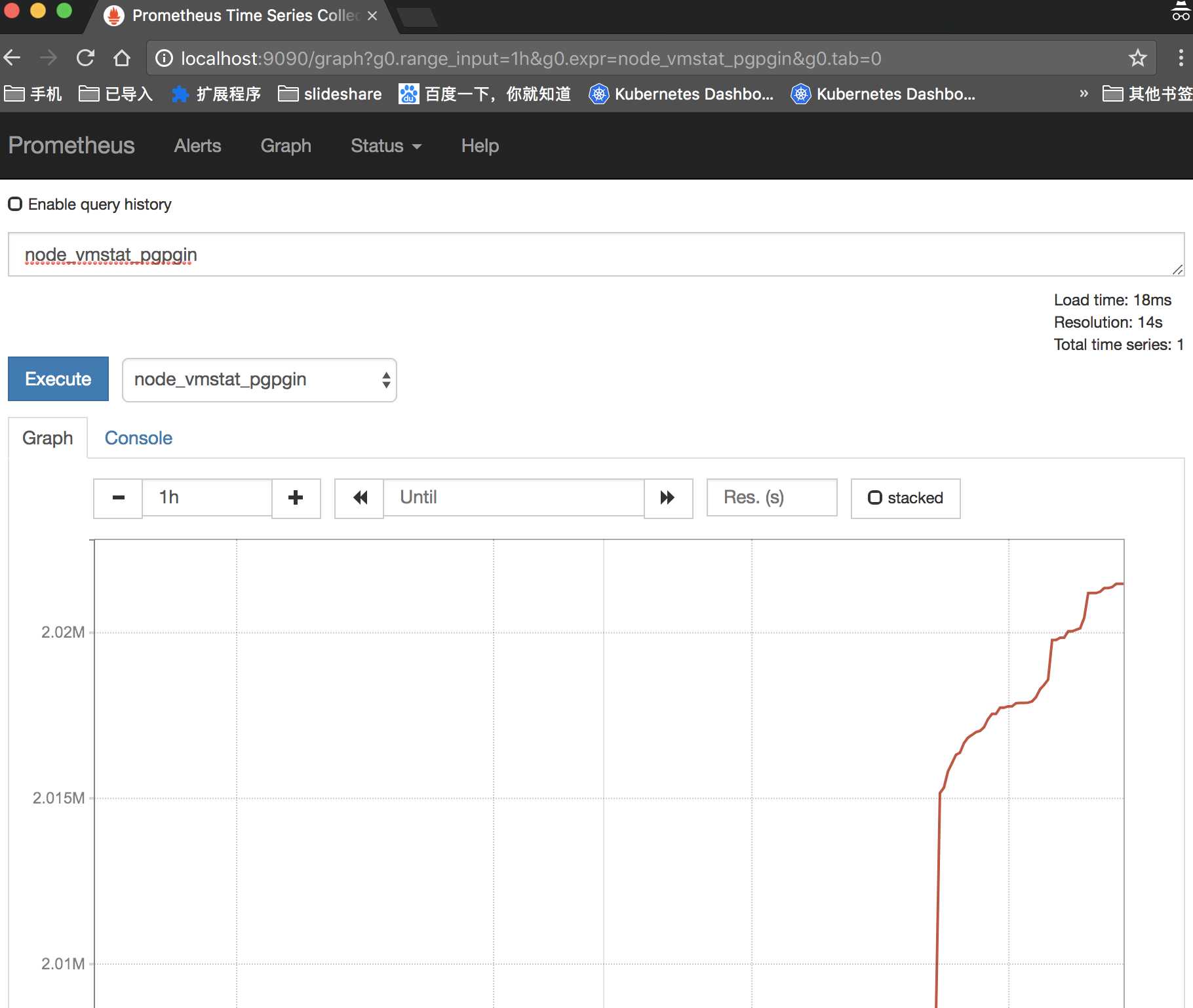The width and height of the screenshot is (1193, 1008).
Task: Open the first Kubernetes Dashboard bookmark
Action: tap(681, 94)
